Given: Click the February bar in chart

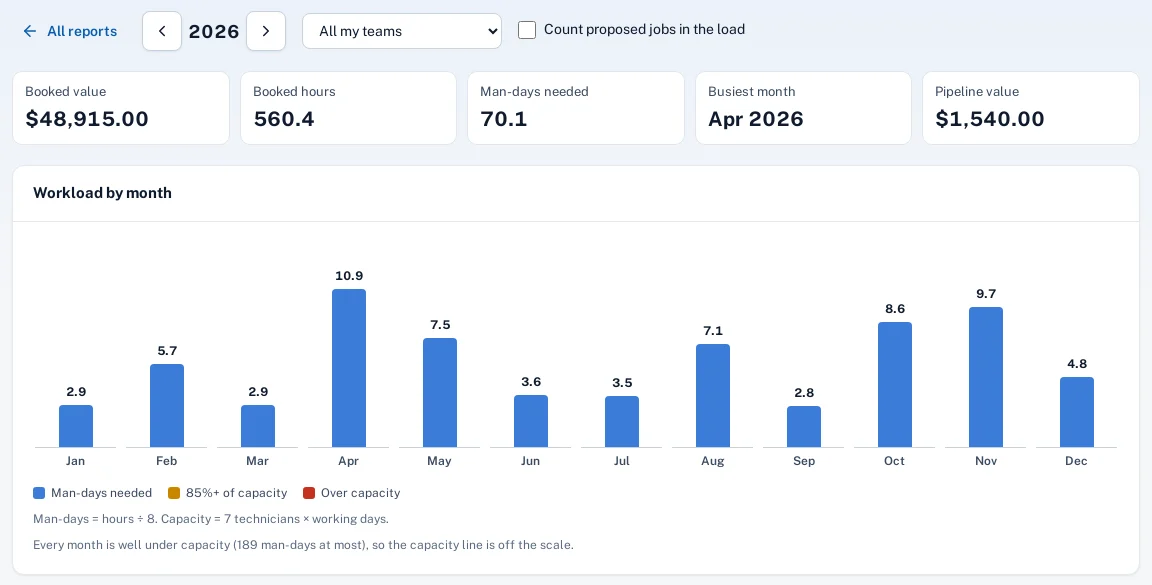Looking at the screenshot, I should (167, 406).
